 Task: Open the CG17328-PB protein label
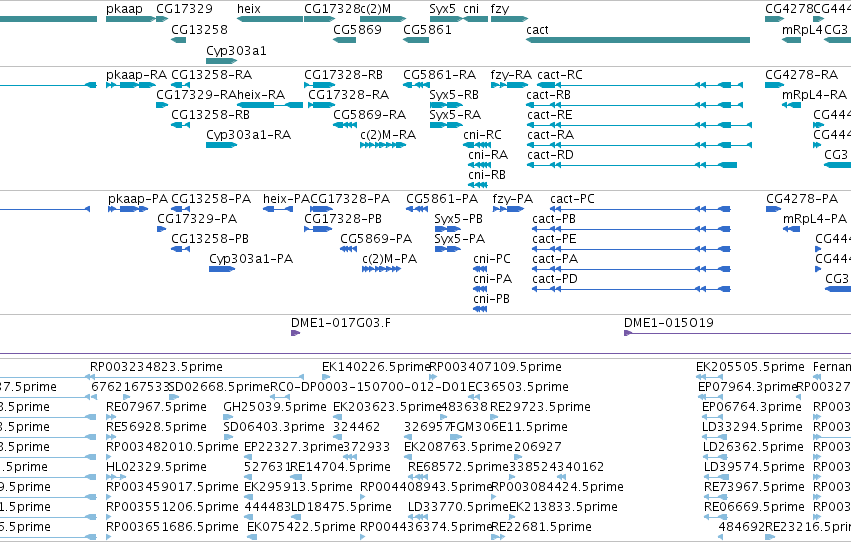342,219
